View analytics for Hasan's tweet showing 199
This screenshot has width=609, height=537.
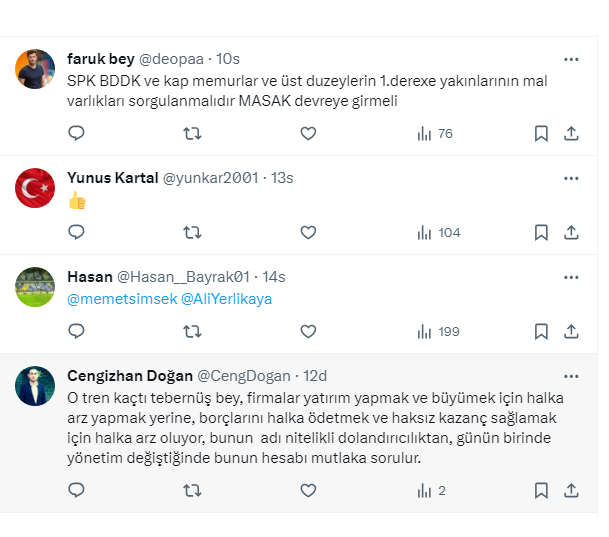[437, 331]
